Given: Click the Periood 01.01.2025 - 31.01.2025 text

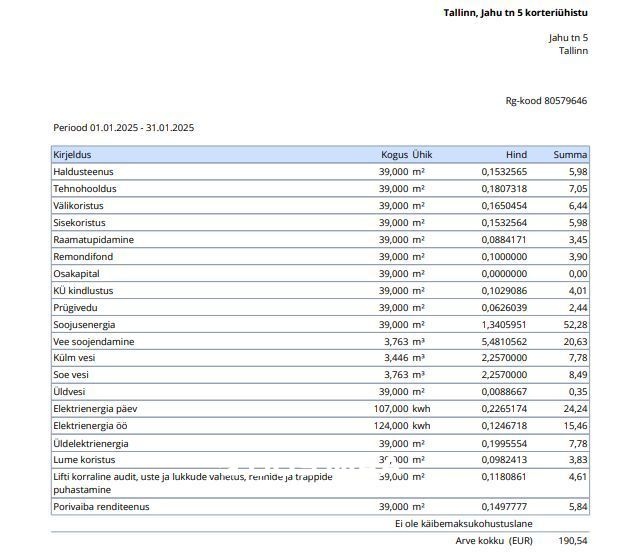Looking at the screenshot, I should click(123, 128).
